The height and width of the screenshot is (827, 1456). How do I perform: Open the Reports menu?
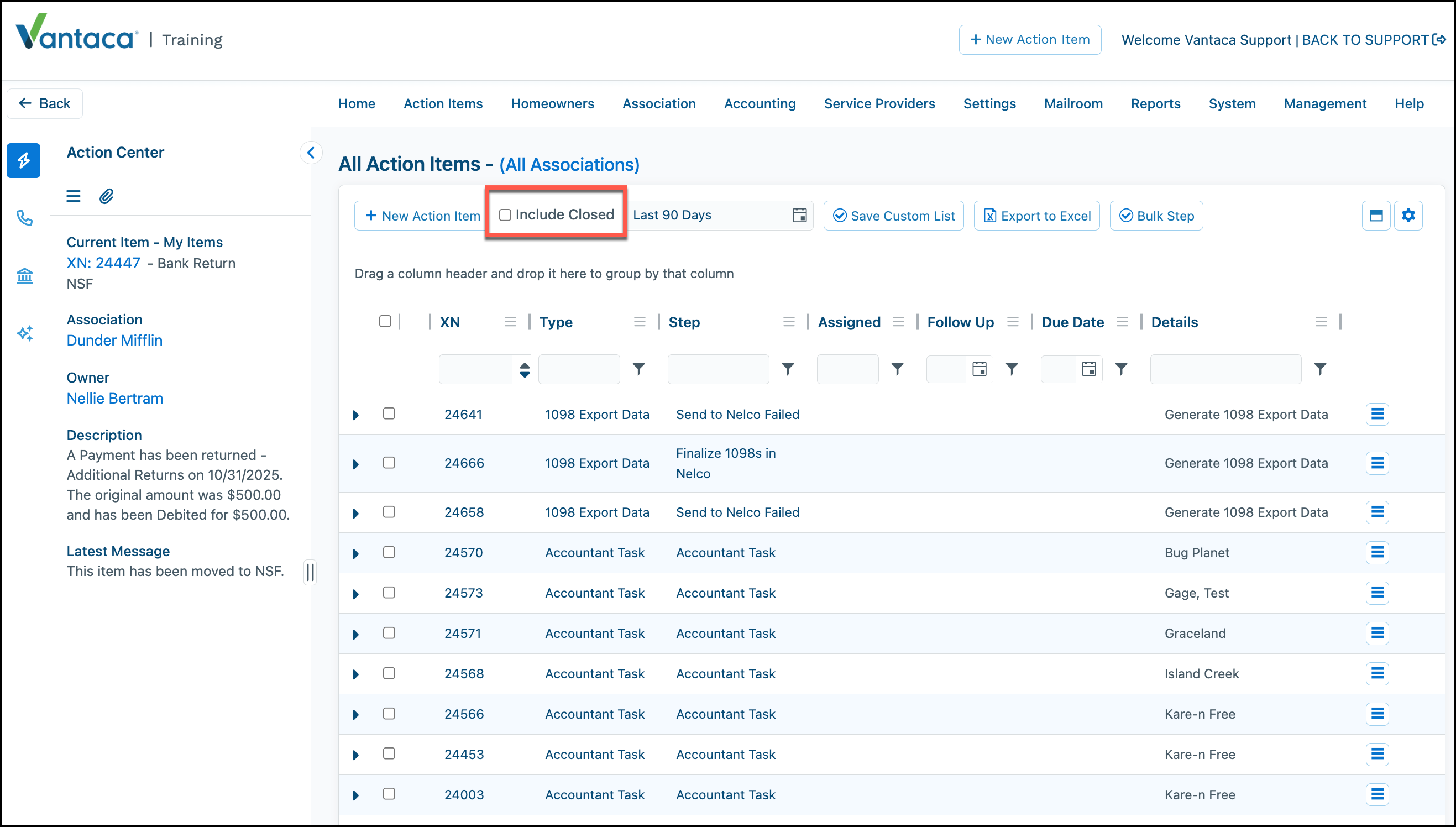click(x=1156, y=104)
